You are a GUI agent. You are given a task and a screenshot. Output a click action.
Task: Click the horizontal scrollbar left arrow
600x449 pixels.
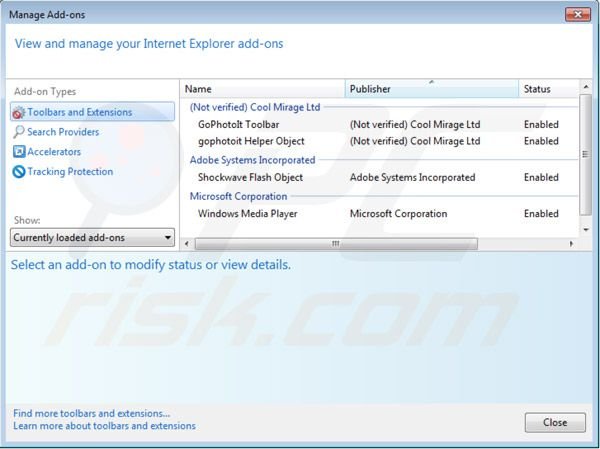click(x=187, y=244)
